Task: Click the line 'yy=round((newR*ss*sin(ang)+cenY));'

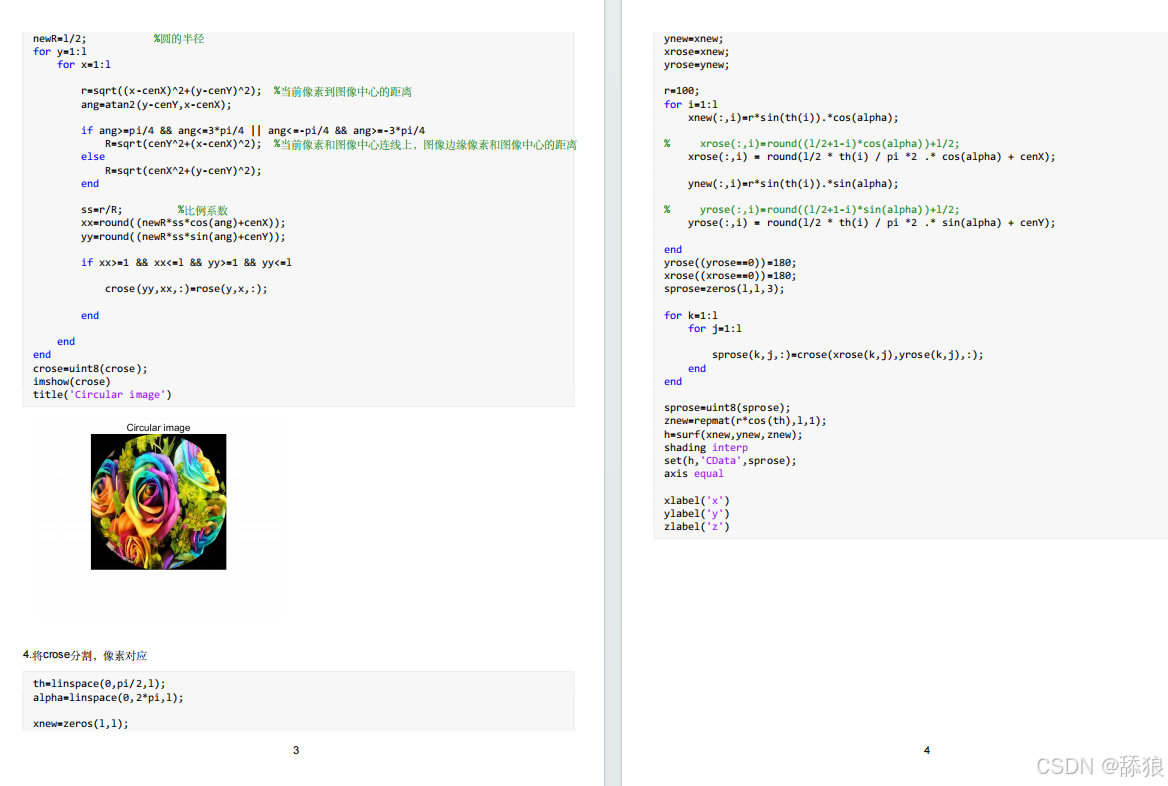Action: [x=183, y=237]
